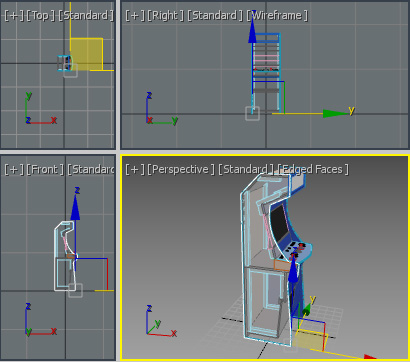This screenshot has height=362, width=410.
Task: Click the green Y-axis gizmo arrow in Right viewport
Action: (x=334, y=113)
